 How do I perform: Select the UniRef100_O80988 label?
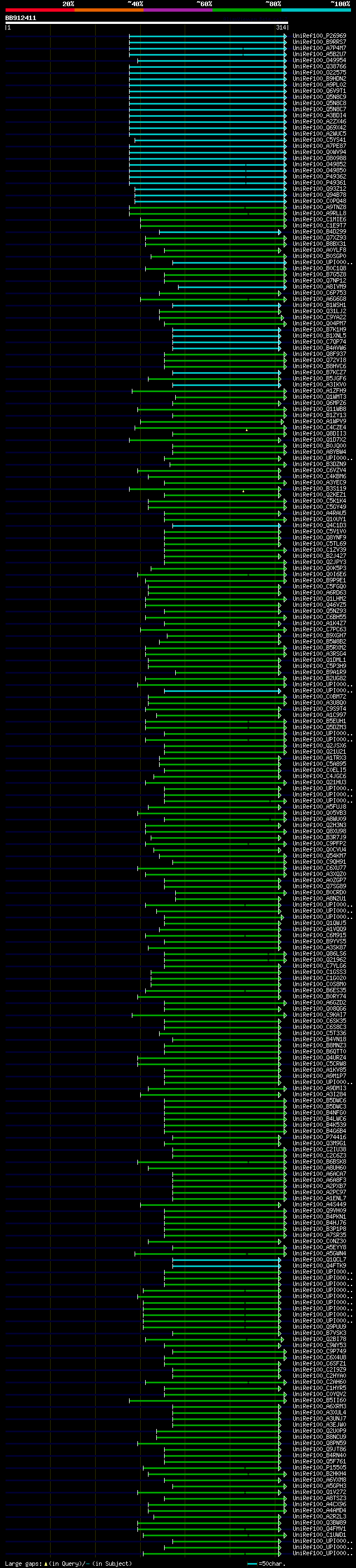point(319,159)
